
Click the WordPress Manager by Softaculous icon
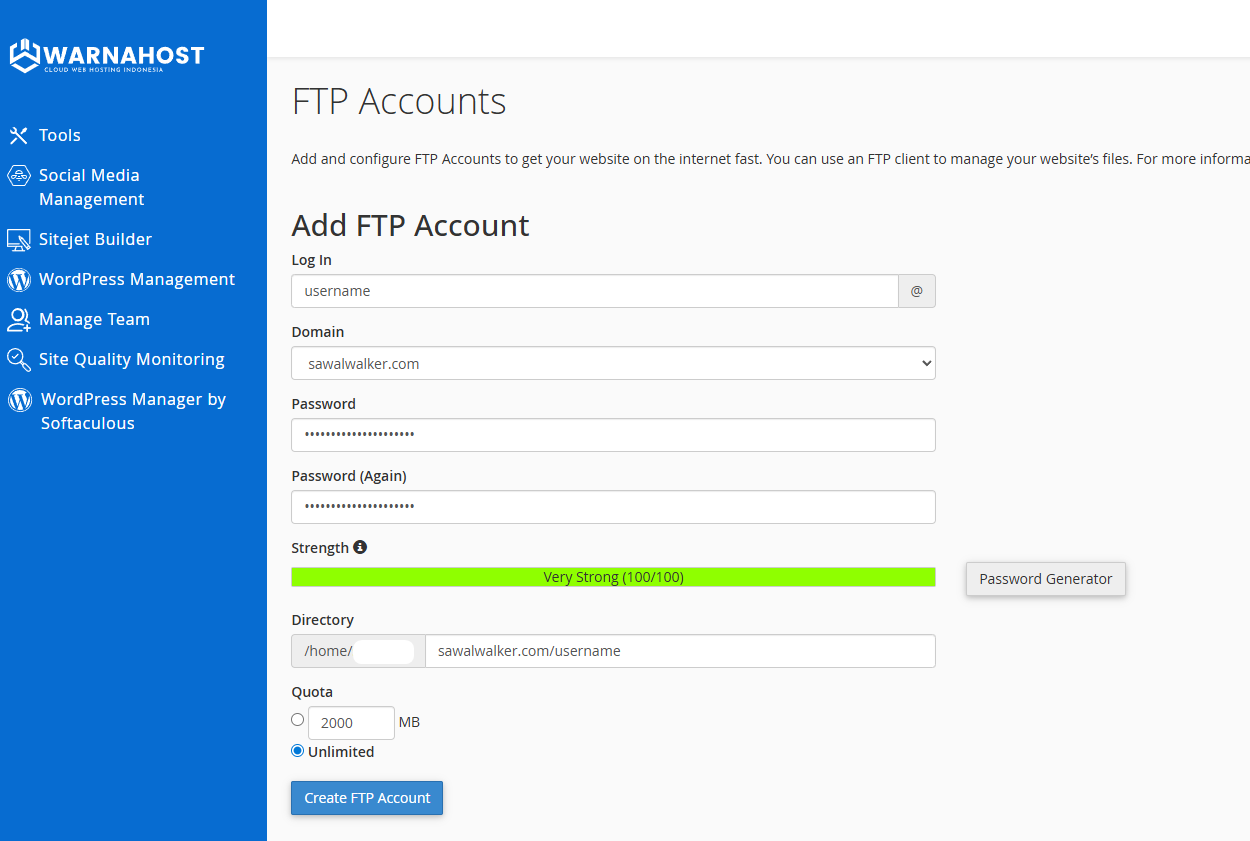click(x=19, y=400)
